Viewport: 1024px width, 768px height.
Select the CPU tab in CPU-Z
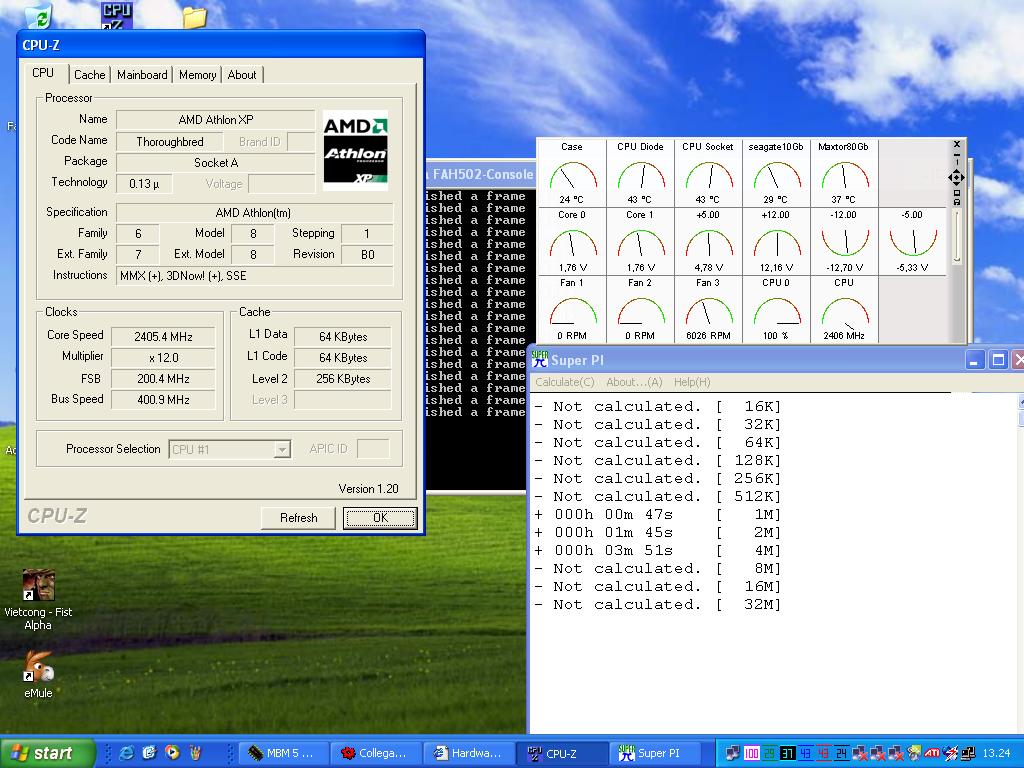click(x=43, y=73)
